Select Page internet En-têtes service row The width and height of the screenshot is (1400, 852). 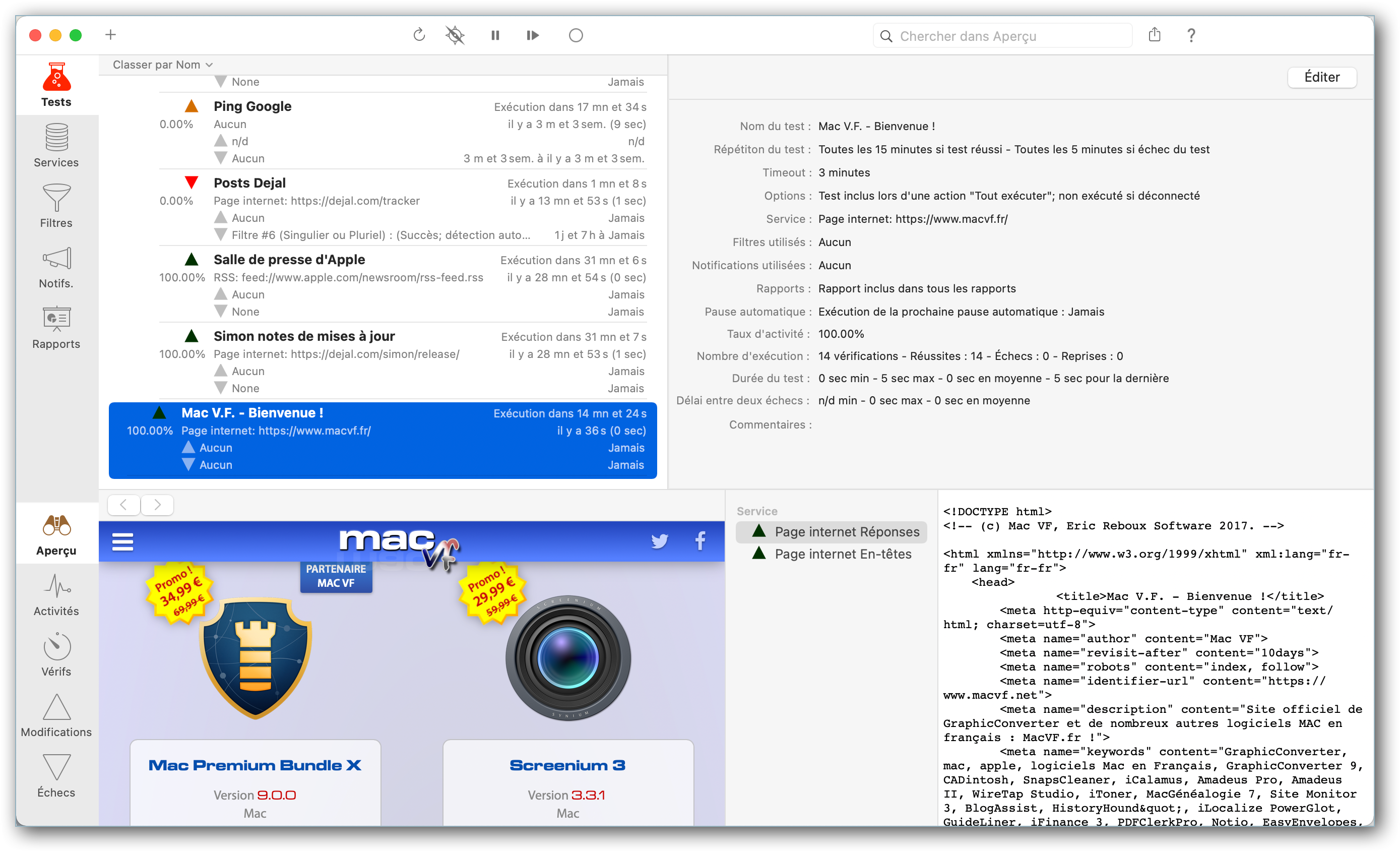tap(831, 554)
